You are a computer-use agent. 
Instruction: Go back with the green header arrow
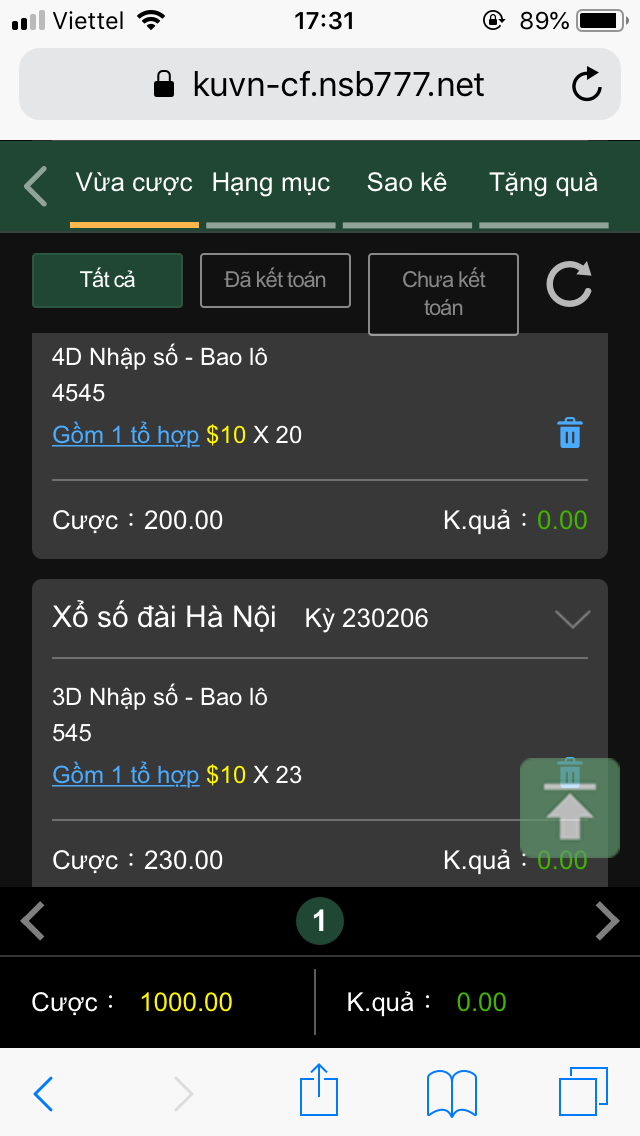coord(36,186)
